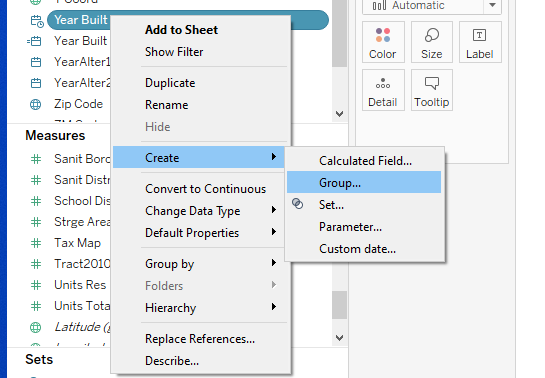Expand the Change Data Type submenu
The height and width of the screenshot is (378, 545).
click(274, 210)
